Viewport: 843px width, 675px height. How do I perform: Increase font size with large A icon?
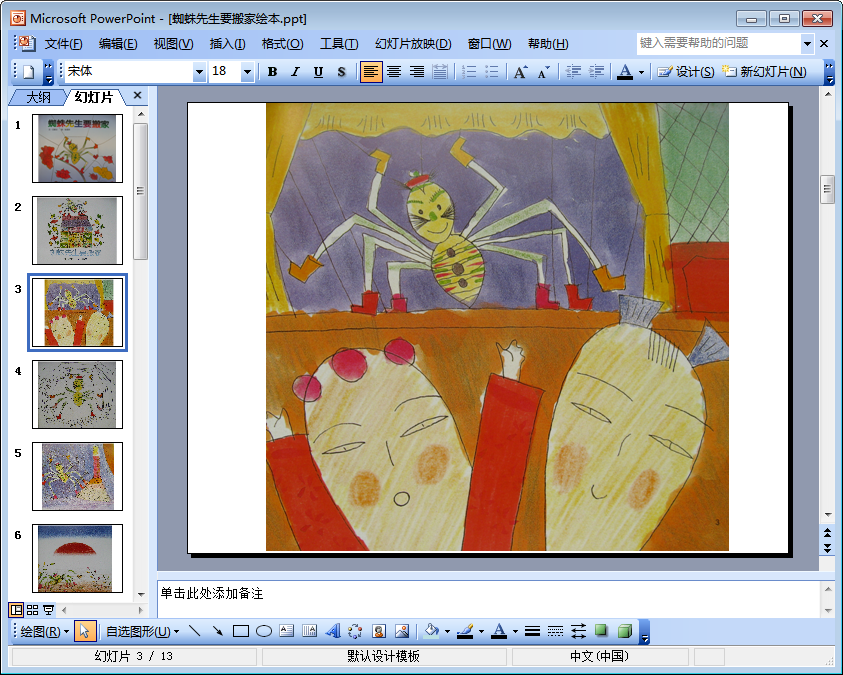pyautogui.click(x=520, y=71)
